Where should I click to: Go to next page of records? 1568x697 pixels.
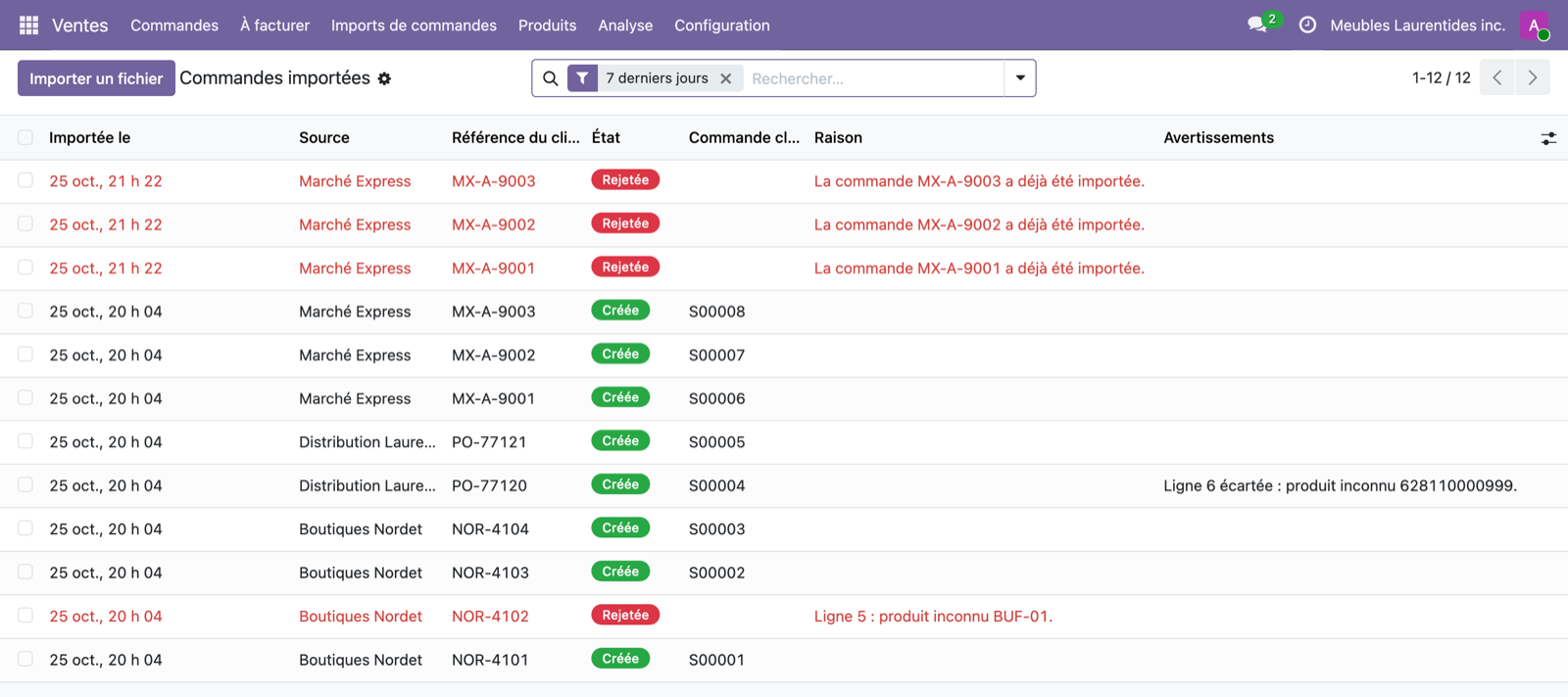(1533, 77)
